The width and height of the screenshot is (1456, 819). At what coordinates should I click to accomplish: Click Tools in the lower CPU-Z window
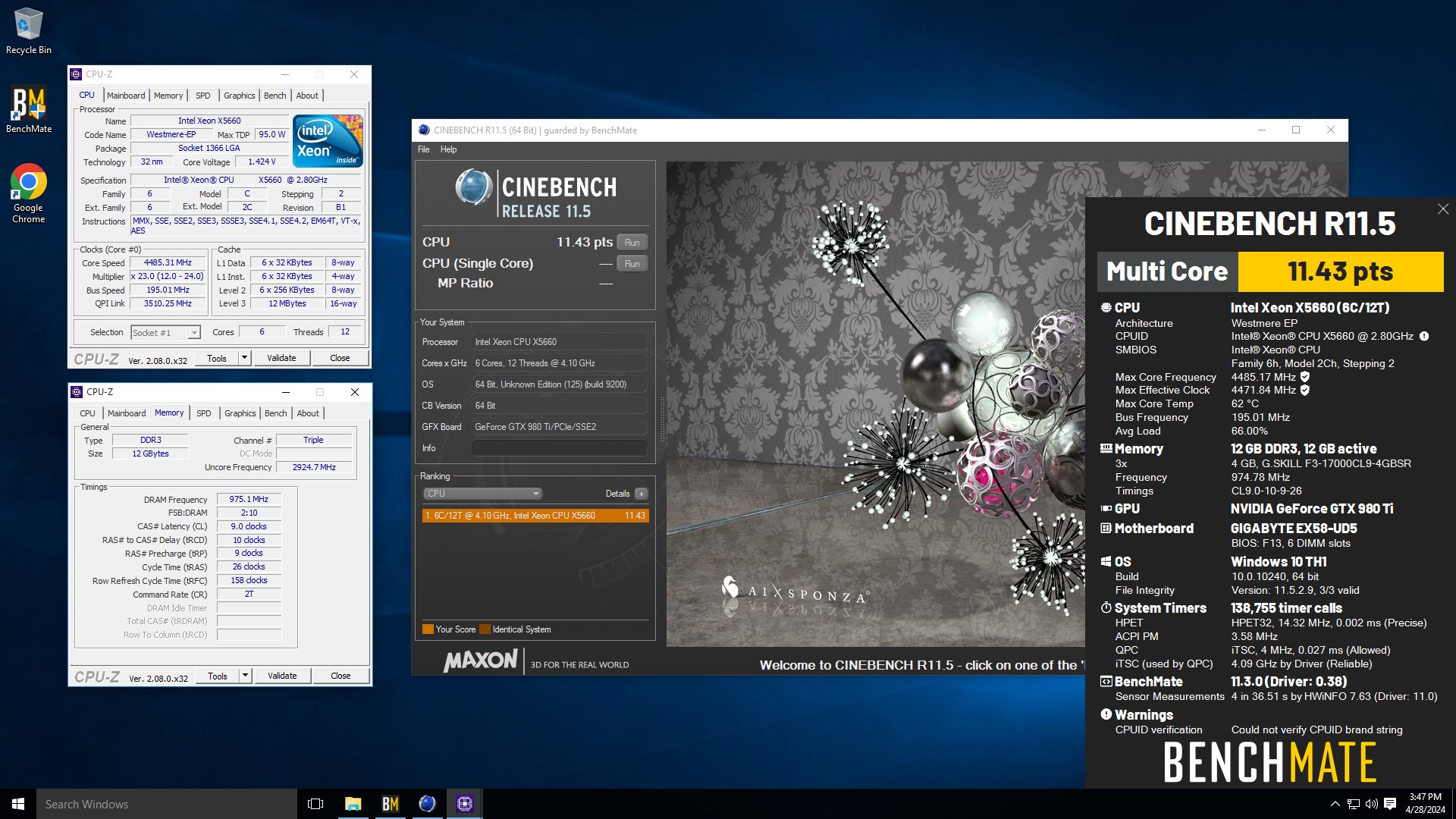tap(218, 676)
